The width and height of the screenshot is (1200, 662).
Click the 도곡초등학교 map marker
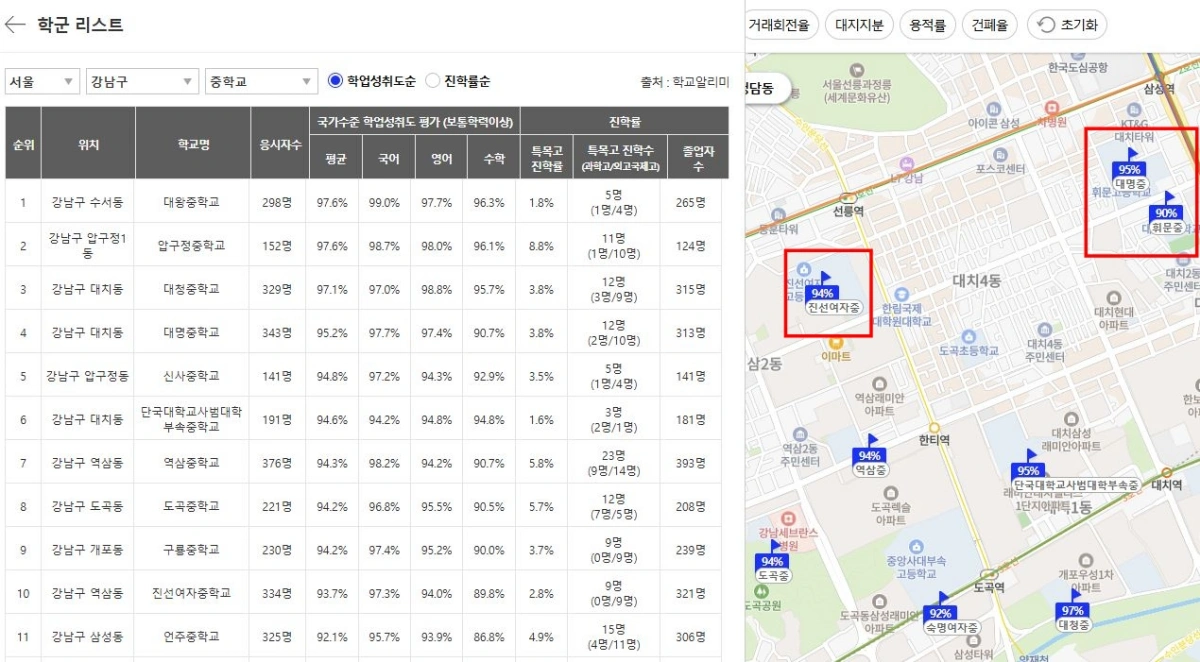point(969,337)
